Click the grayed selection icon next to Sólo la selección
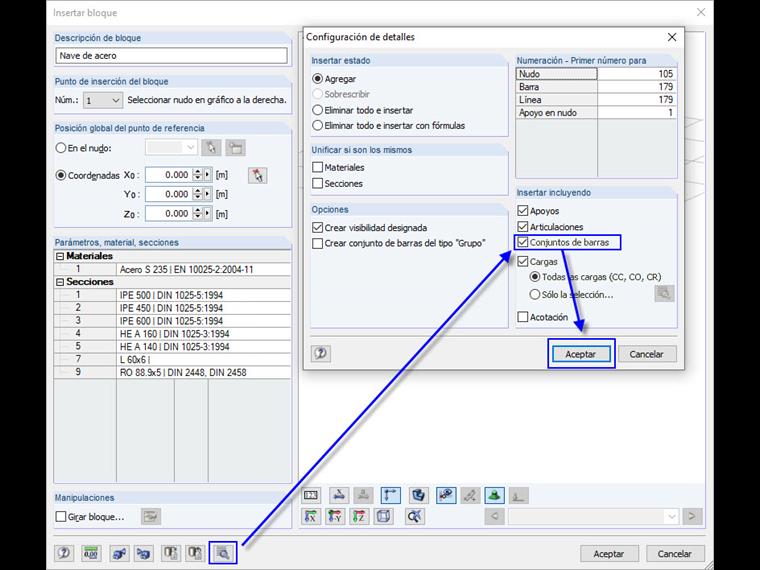Image resolution: width=760 pixels, height=570 pixels. pos(664,293)
